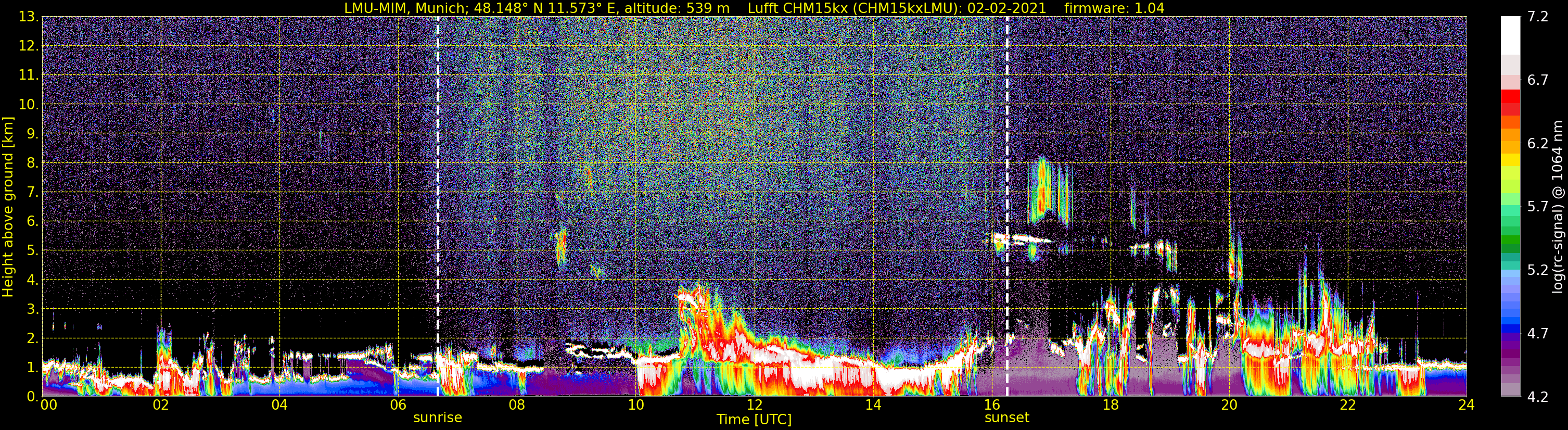Click the time axis tick label 22
This screenshot has height=430, width=1568.
tap(1348, 406)
